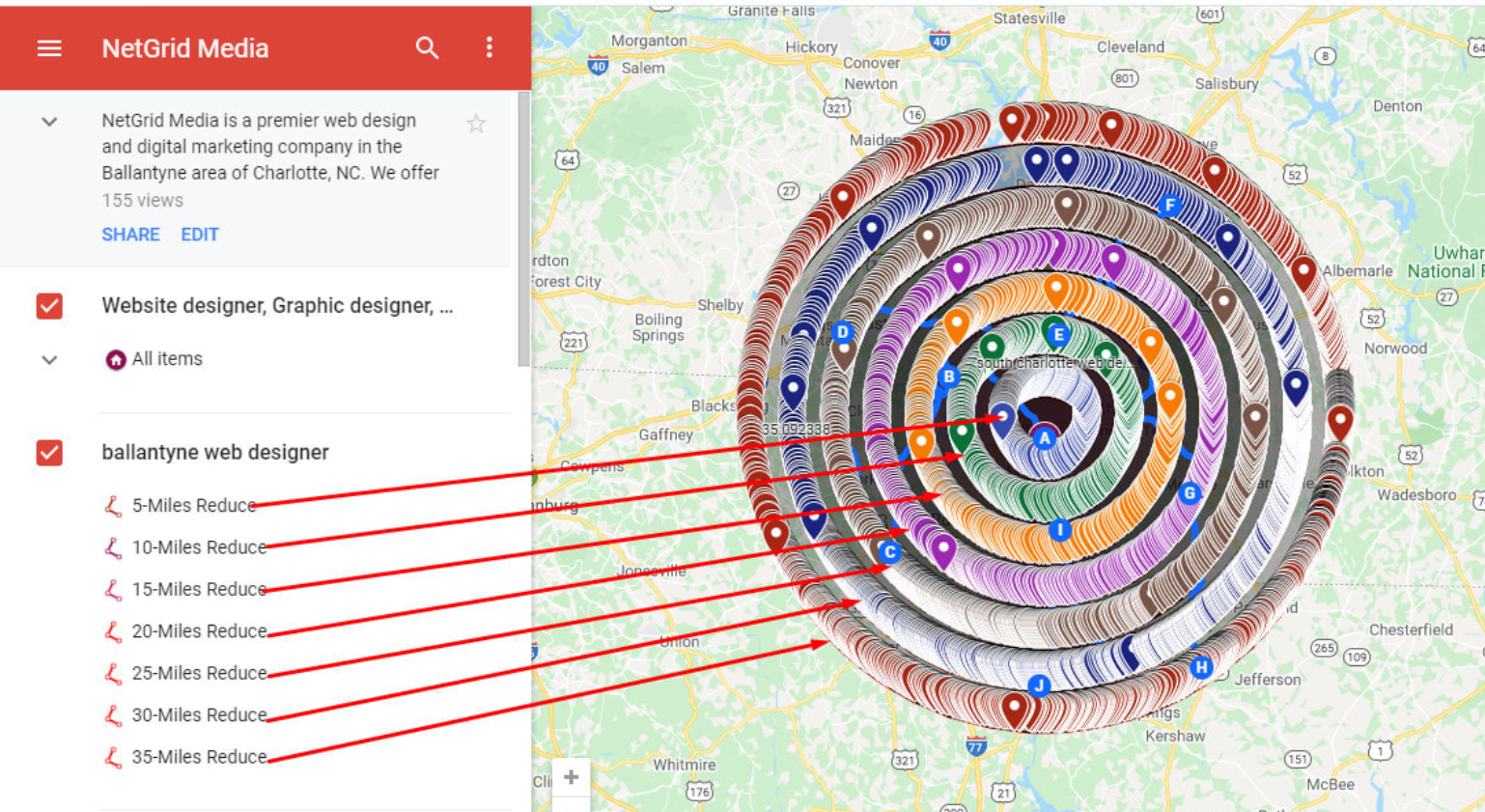Image resolution: width=1485 pixels, height=812 pixels.
Task: Click the search magnifier icon in the header
Action: pyautogui.click(x=427, y=47)
